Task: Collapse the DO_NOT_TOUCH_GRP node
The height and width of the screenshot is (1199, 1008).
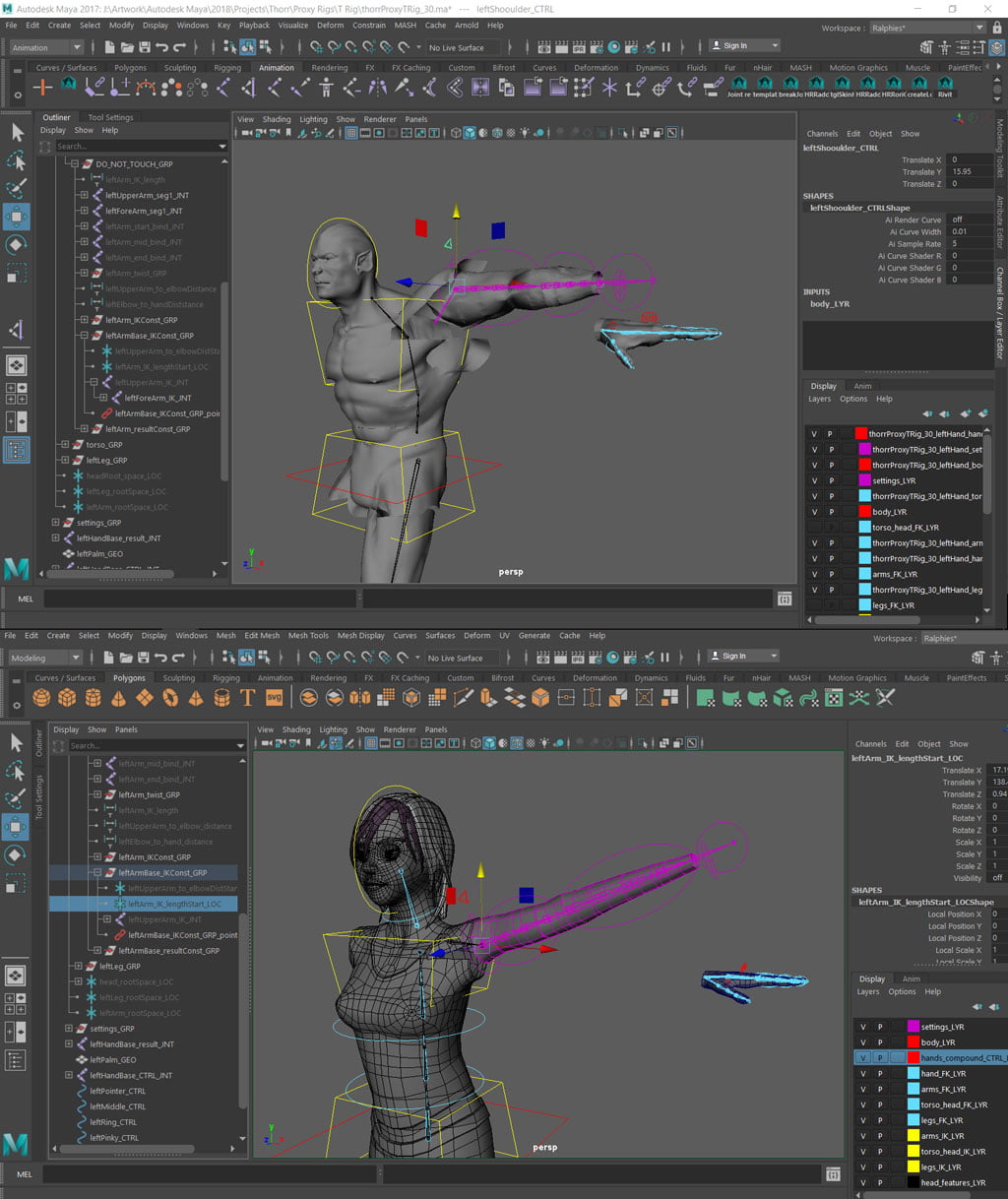Action: click(x=75, y=164)
